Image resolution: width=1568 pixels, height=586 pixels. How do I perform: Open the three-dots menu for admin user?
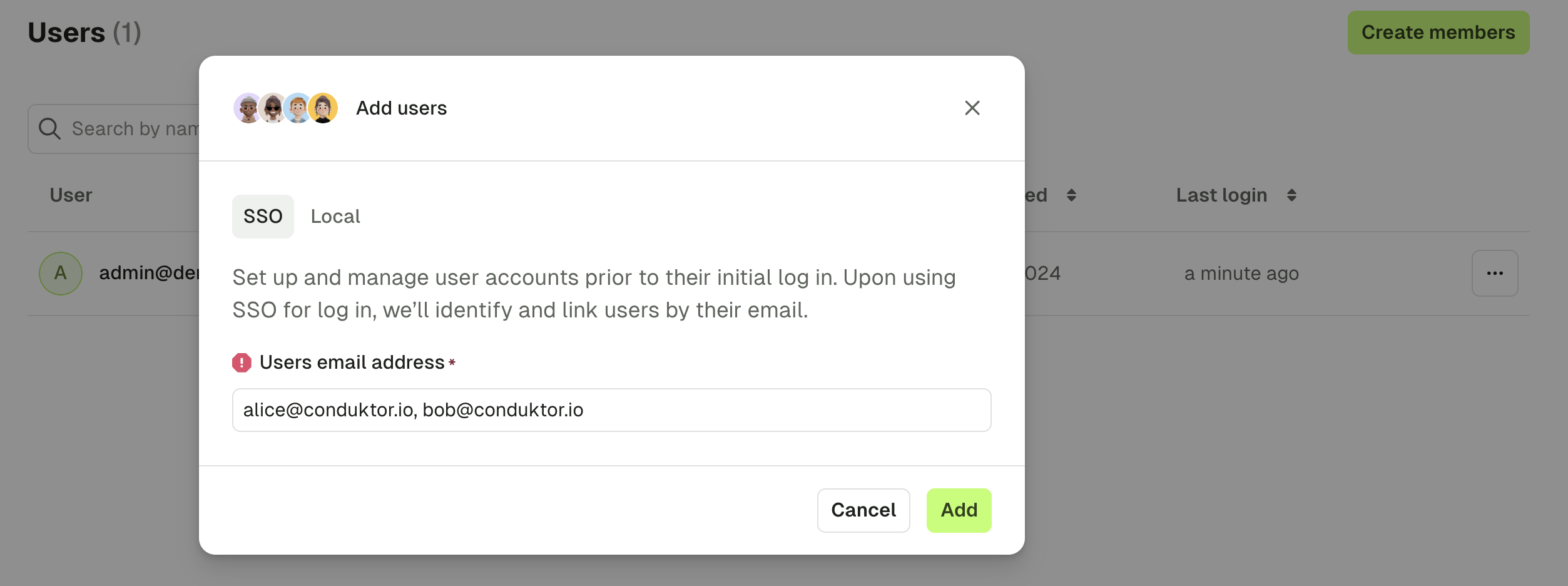1495,274
